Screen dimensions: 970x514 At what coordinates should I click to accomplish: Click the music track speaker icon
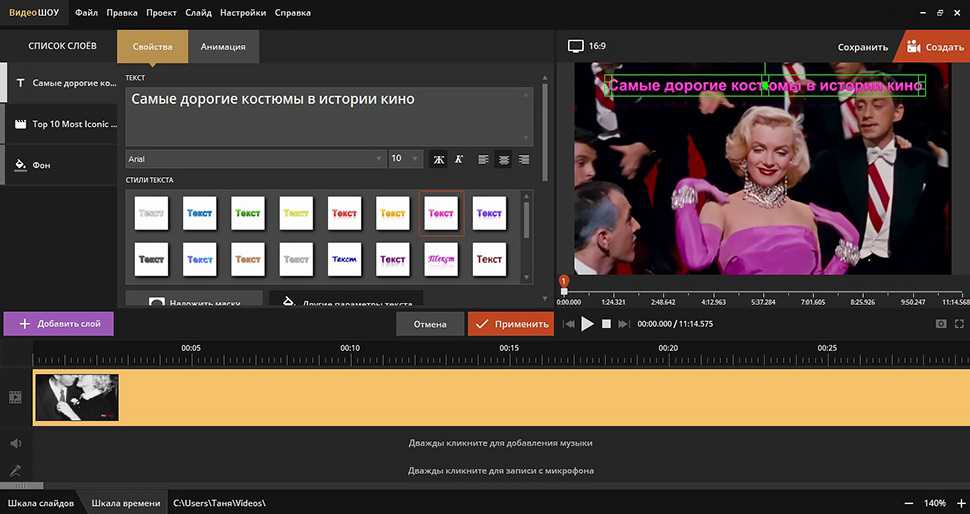tap(16, 443)
